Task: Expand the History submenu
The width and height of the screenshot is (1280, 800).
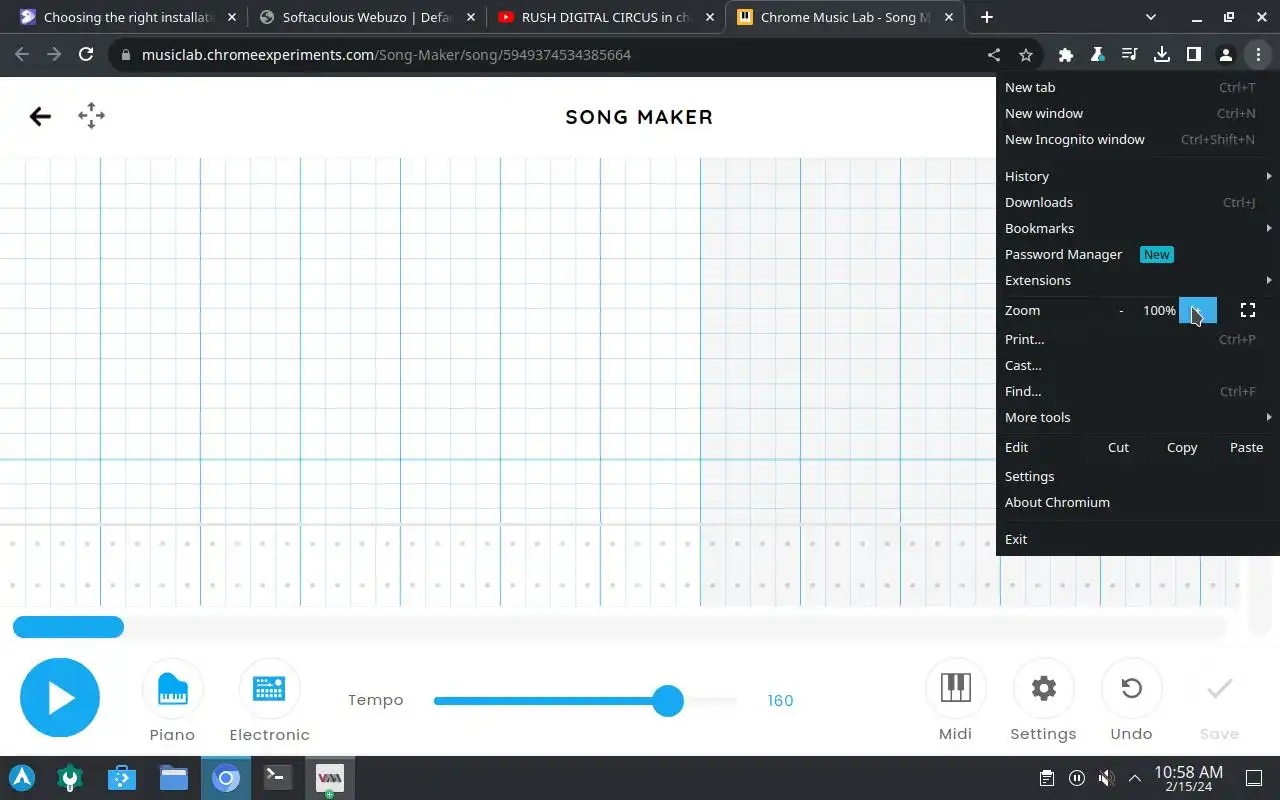Action: [x=1138, y=176]
